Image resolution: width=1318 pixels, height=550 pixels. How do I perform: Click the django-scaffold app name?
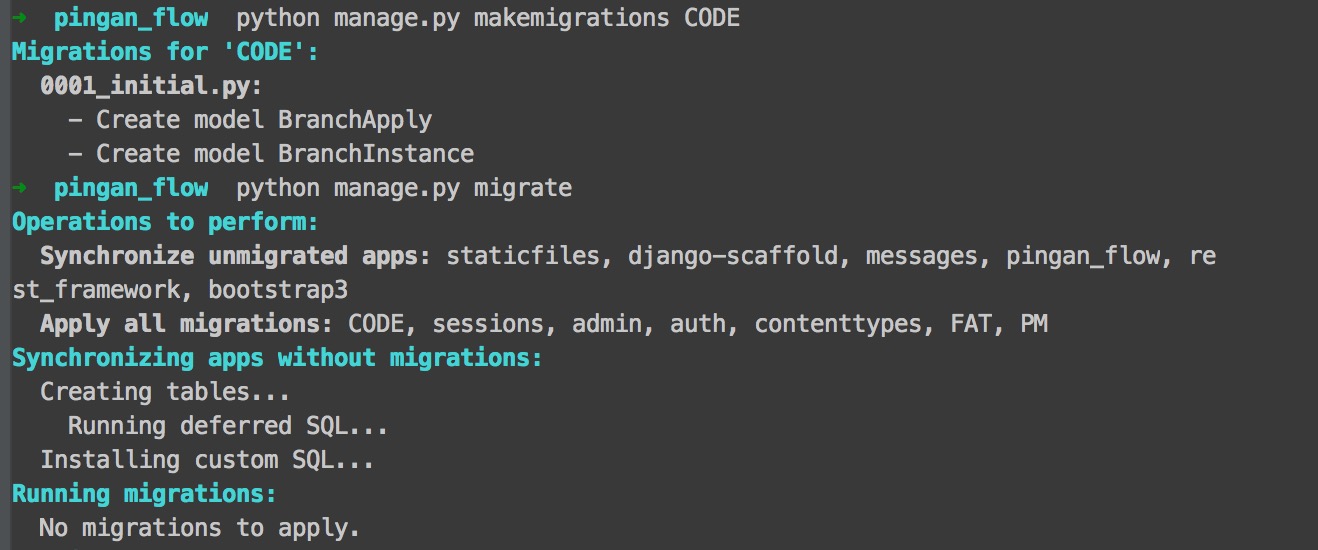pos(733,256)
